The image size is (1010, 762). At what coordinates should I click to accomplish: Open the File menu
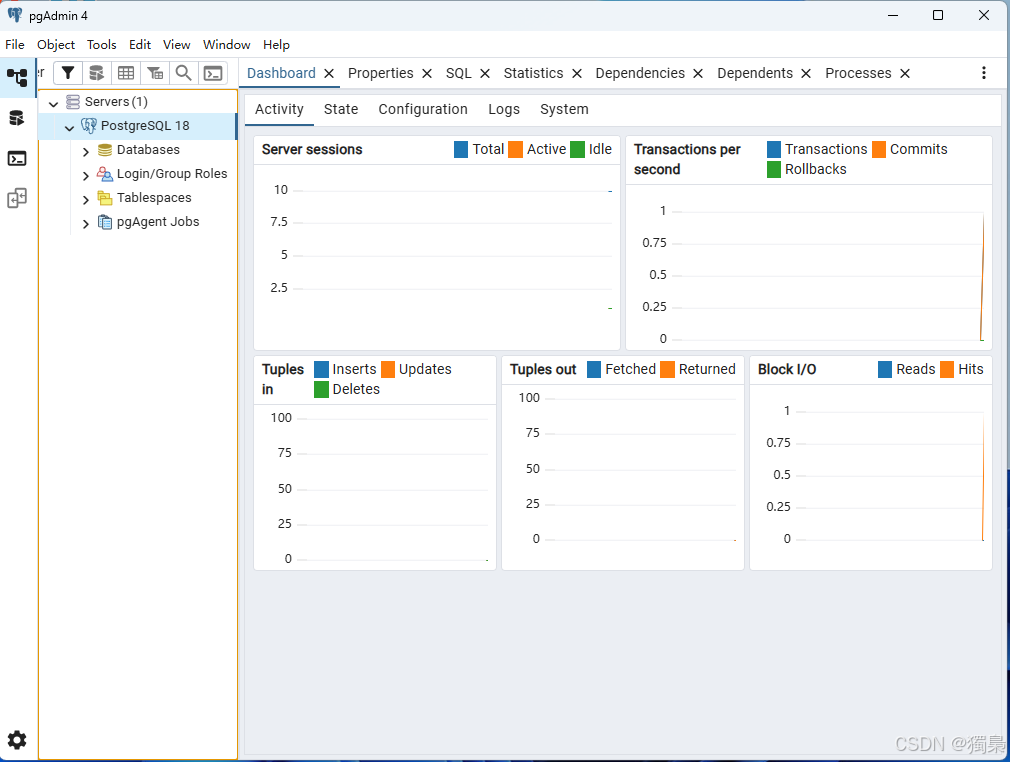coord(15,44)
